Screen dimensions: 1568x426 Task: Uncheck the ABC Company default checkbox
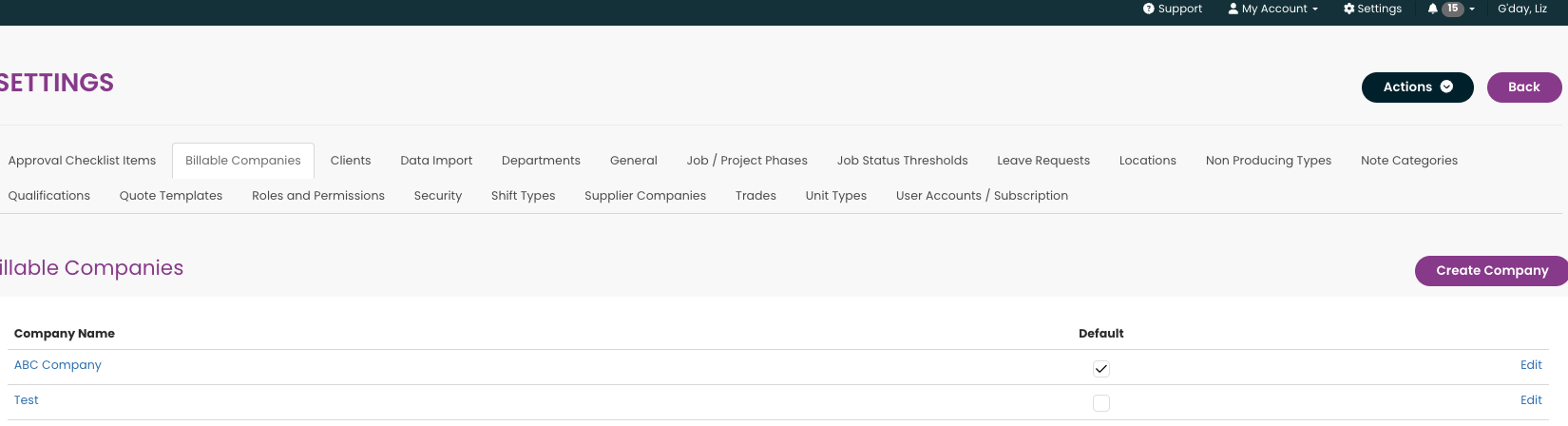(1101, 368)
